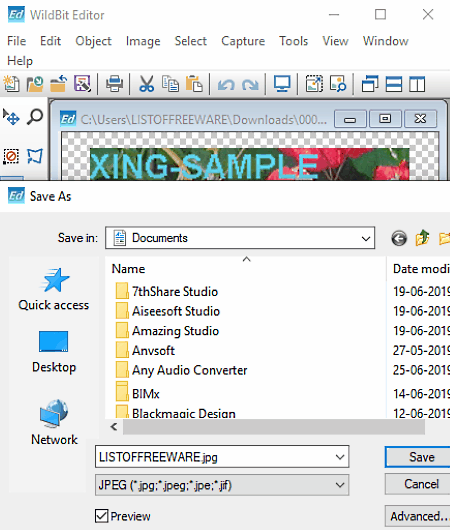This screenshot has height=530, width=450.
Task: Restore the inner image document window
Action: (x=385, y=119)
